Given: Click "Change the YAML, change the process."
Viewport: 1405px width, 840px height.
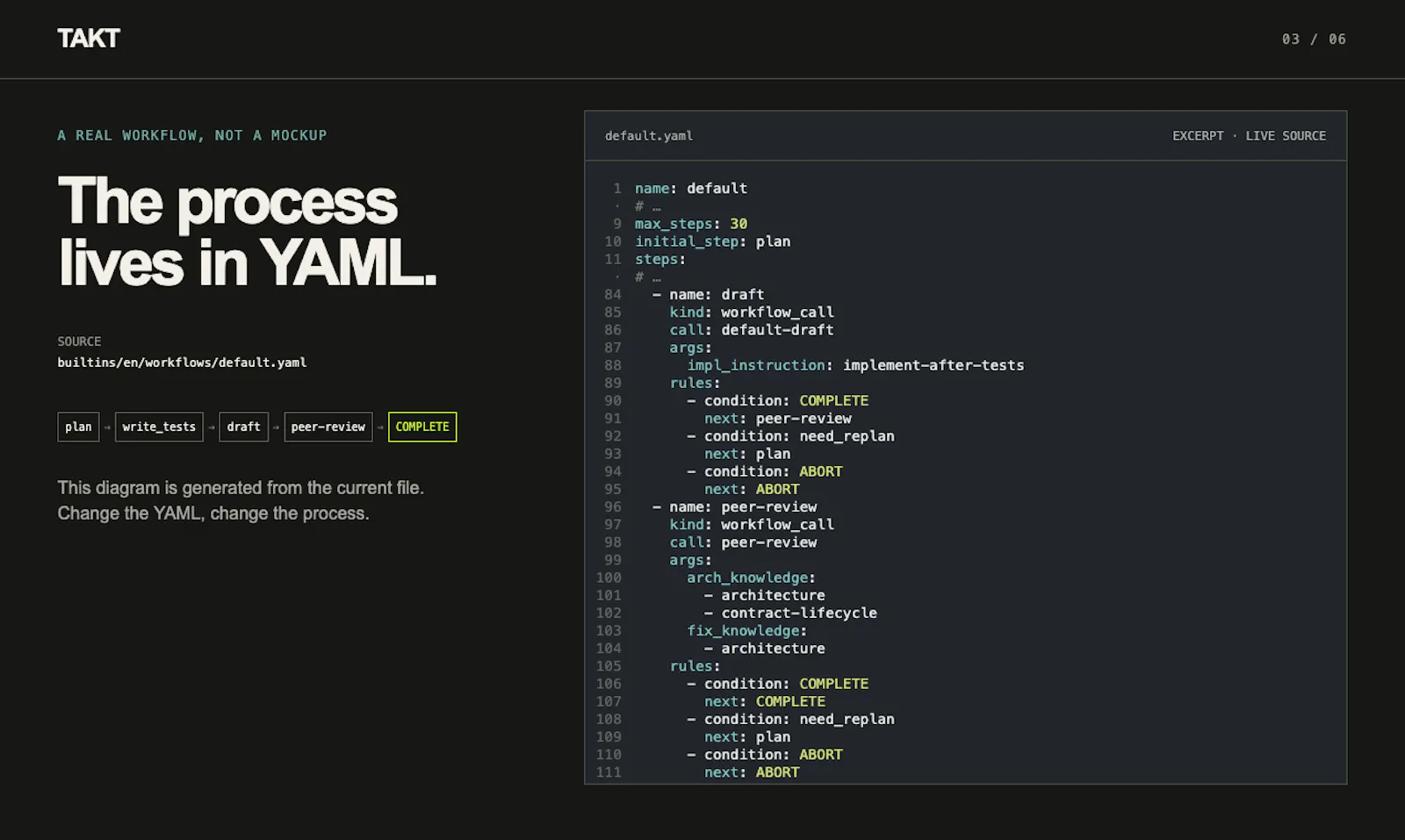Looking at the screenshot, I should pos(213,513).
